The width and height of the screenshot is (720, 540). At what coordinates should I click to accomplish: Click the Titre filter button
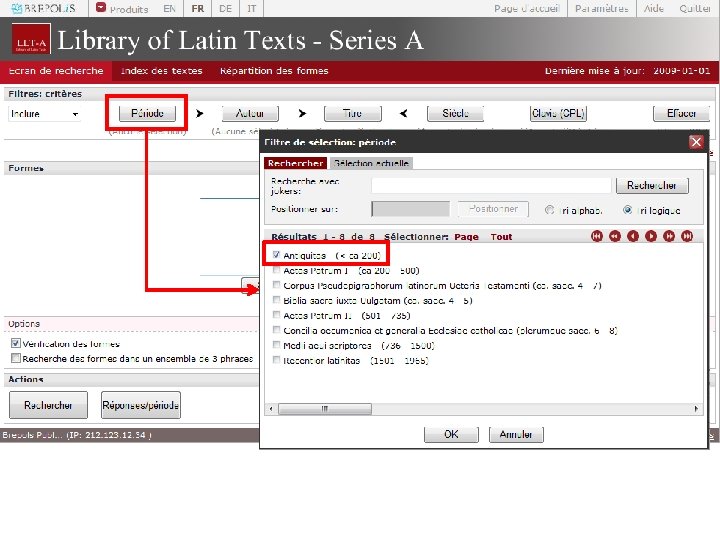(x=352, y=113)
